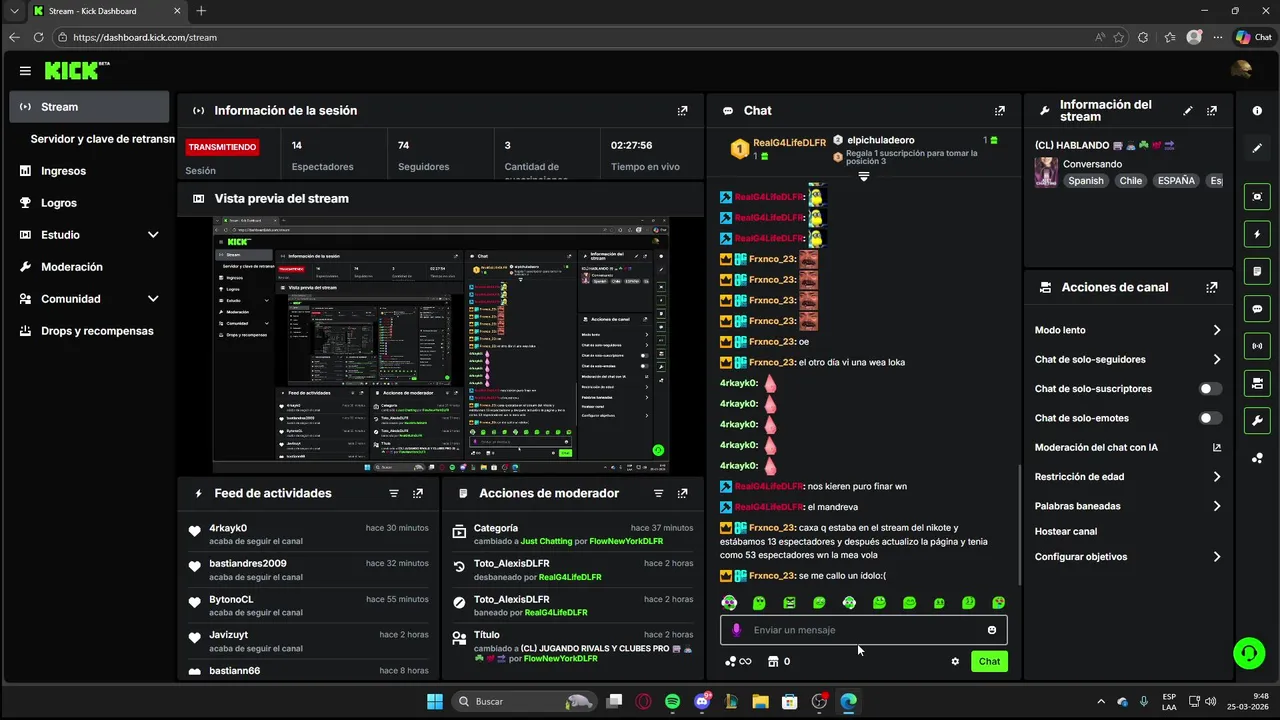Open filter for Acciones de moderador

pyautogui.click(x=658, y=493)
